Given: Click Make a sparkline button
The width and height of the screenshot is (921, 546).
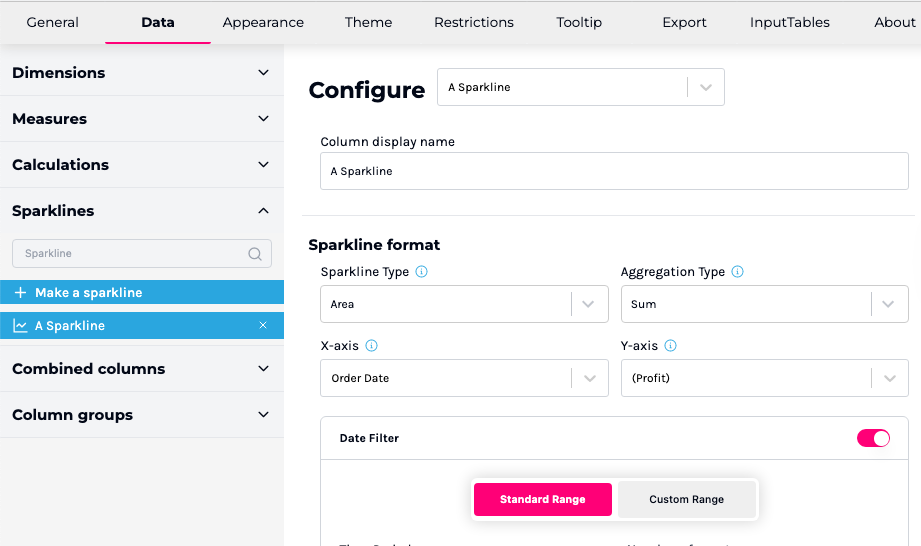Looking at the screenshot, I should (x=88, y=293).
